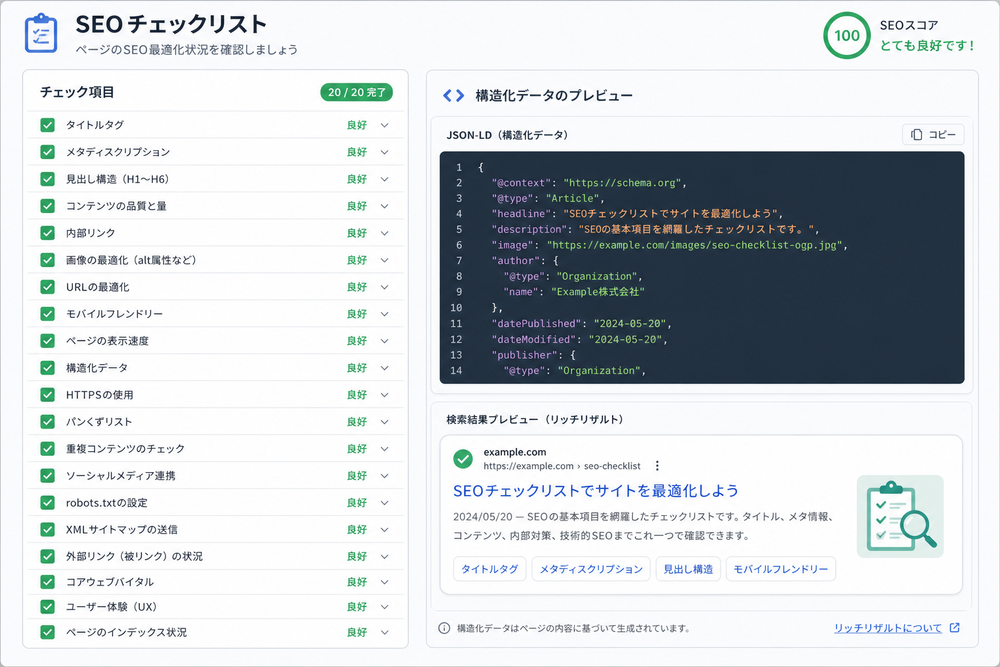Viewport: 1000px width, 667px height.
Task: Click the green verified checkmark beside example.com
Action: (x=462, y=458)
